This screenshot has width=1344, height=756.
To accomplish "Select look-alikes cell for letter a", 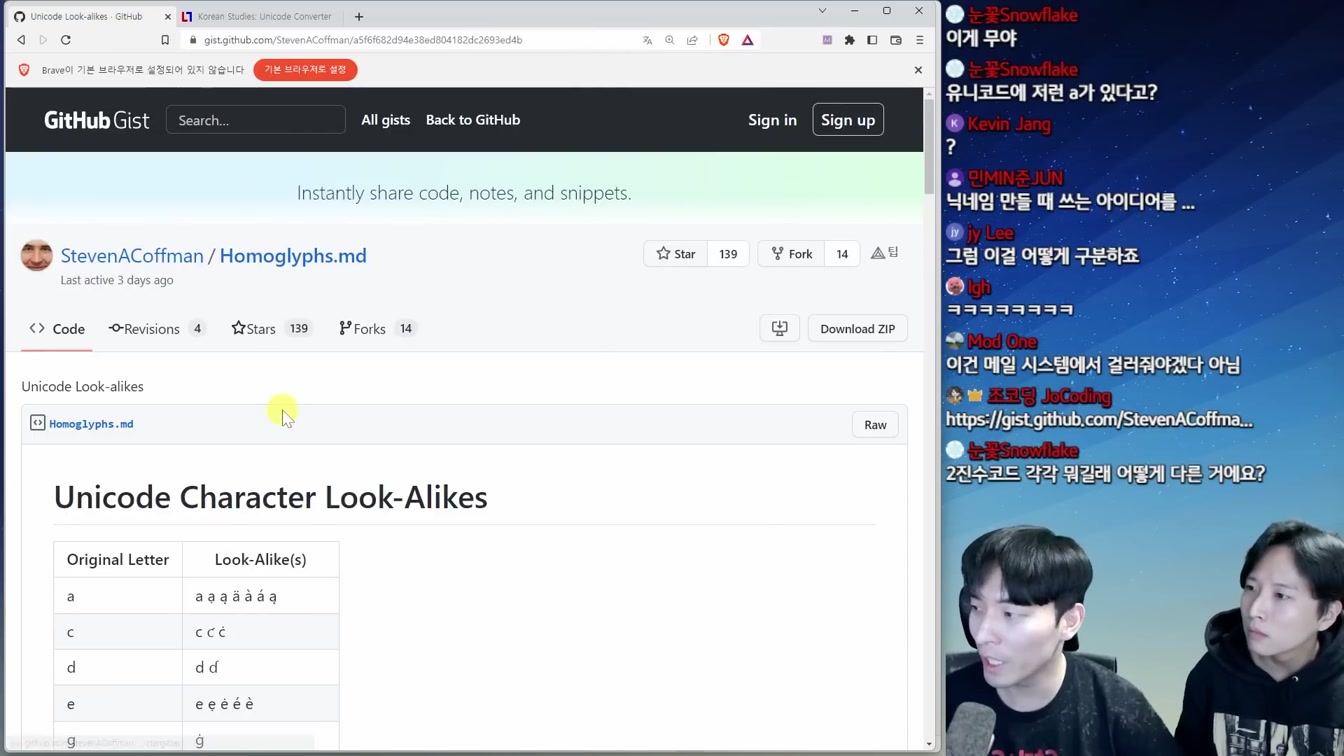I will [x=261, y=596].
